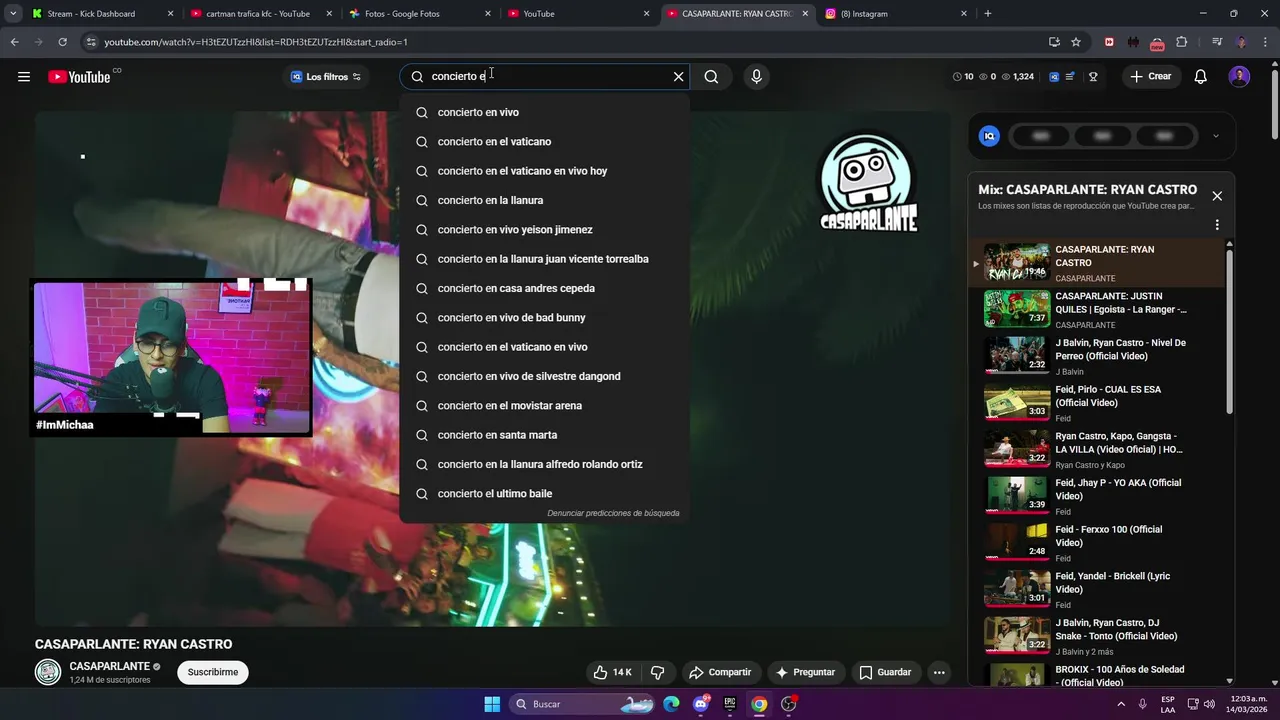The image size is (1280, 720).
Task: Start voice search with the microphone
Action: click(x=756, y=76)
